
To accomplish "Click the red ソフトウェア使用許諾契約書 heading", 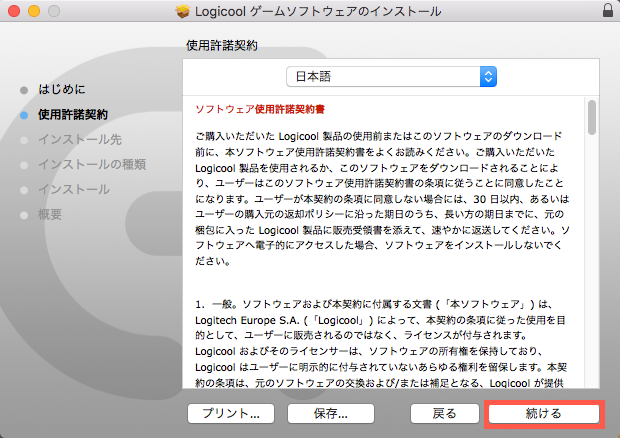I will click(x=260, y=109).
